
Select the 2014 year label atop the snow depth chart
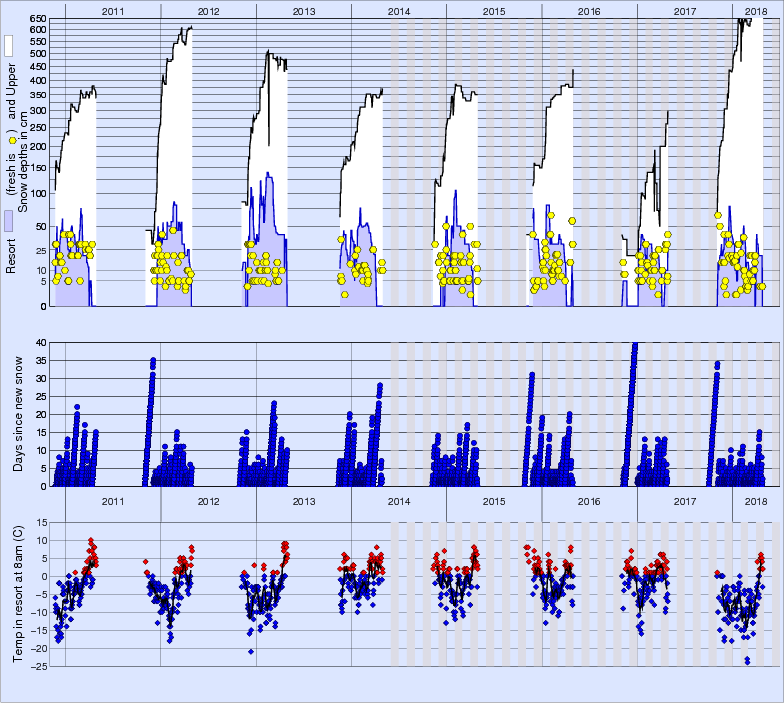pos(398,10)
